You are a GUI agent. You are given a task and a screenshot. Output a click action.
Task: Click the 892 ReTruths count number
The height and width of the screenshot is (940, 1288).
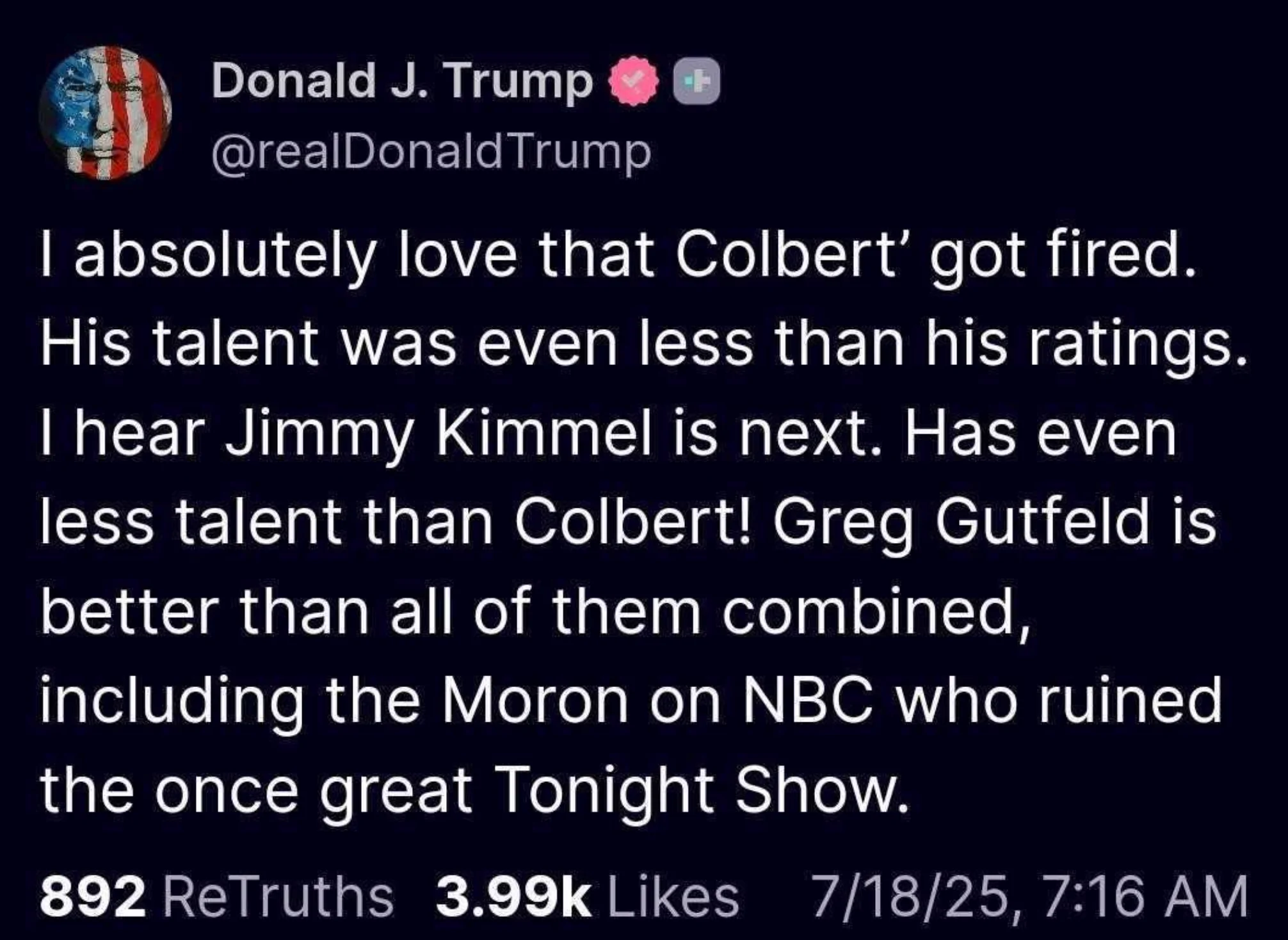[x=93, y=896]
